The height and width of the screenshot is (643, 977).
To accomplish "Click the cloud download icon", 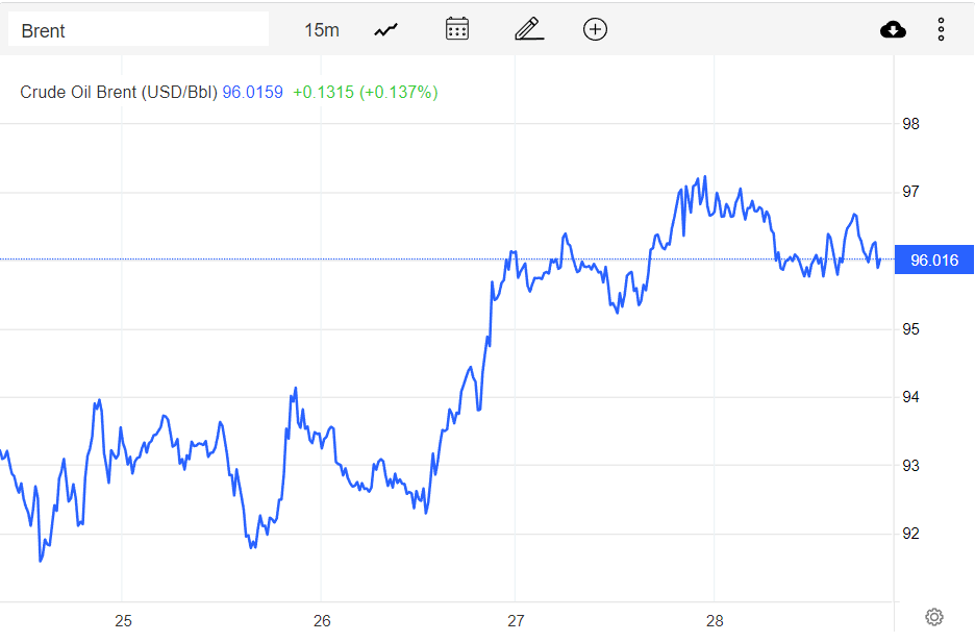I will [893, 30].
